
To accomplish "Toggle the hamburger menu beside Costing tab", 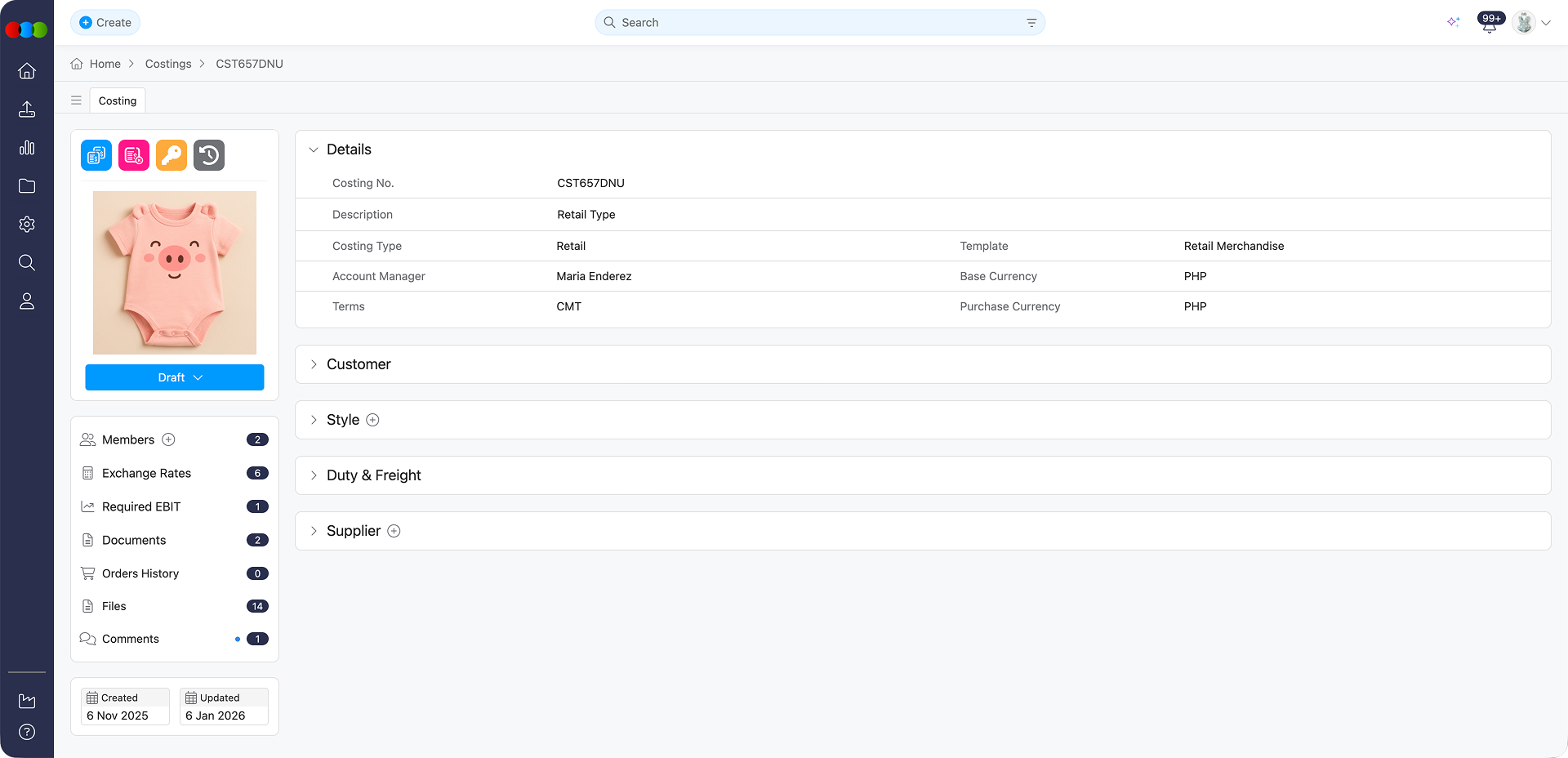I will click(76, 100).
